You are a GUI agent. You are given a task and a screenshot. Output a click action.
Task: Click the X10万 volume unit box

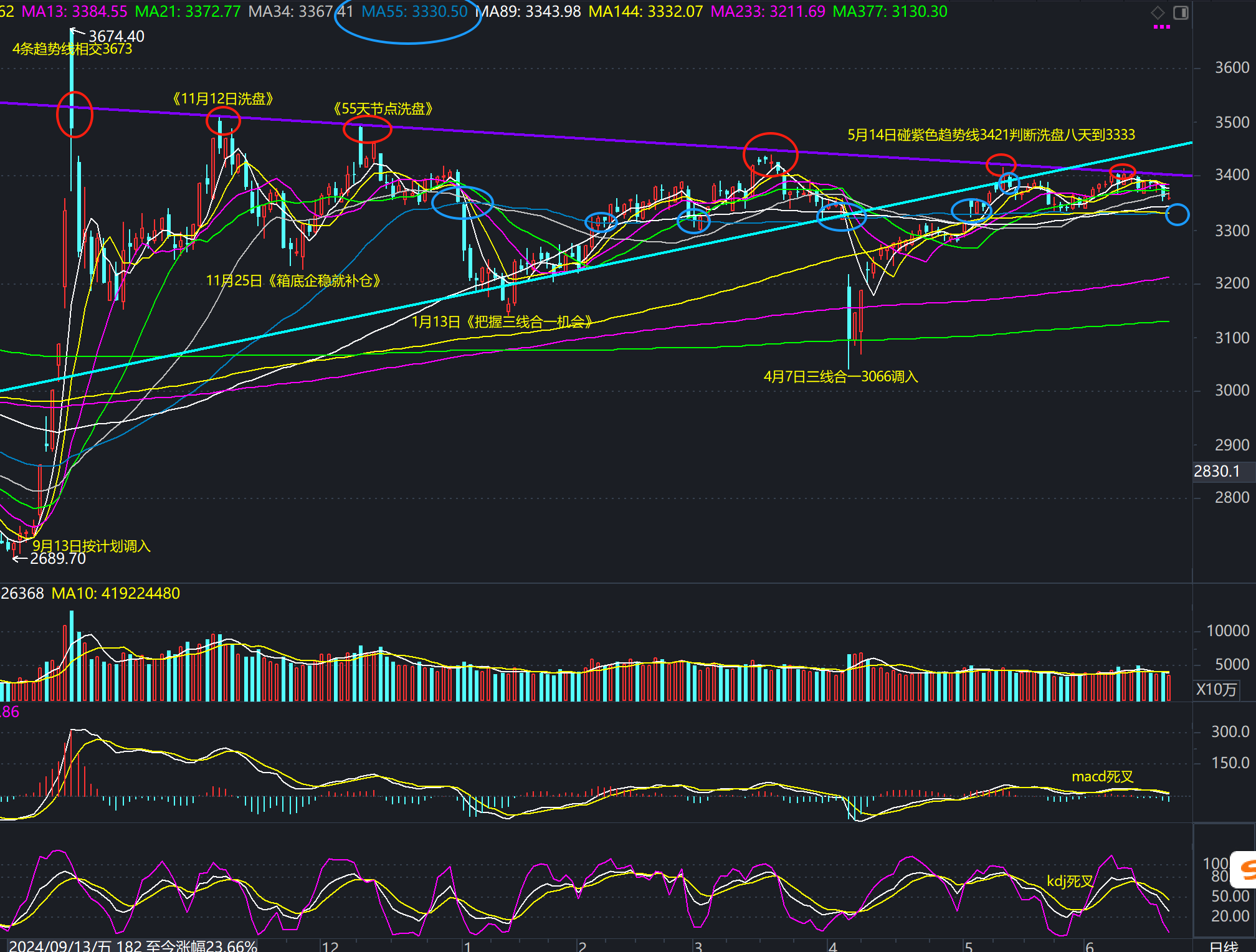click(1216, 689)
